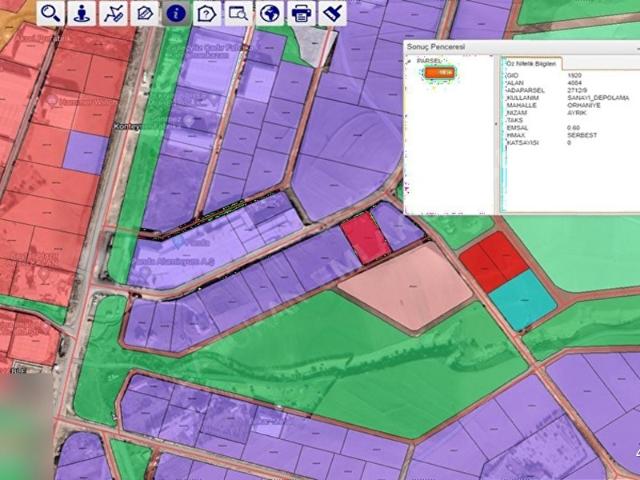640x480 pixels.
Task: Select the highlighted crimson parcel on map
Action: 365,240
